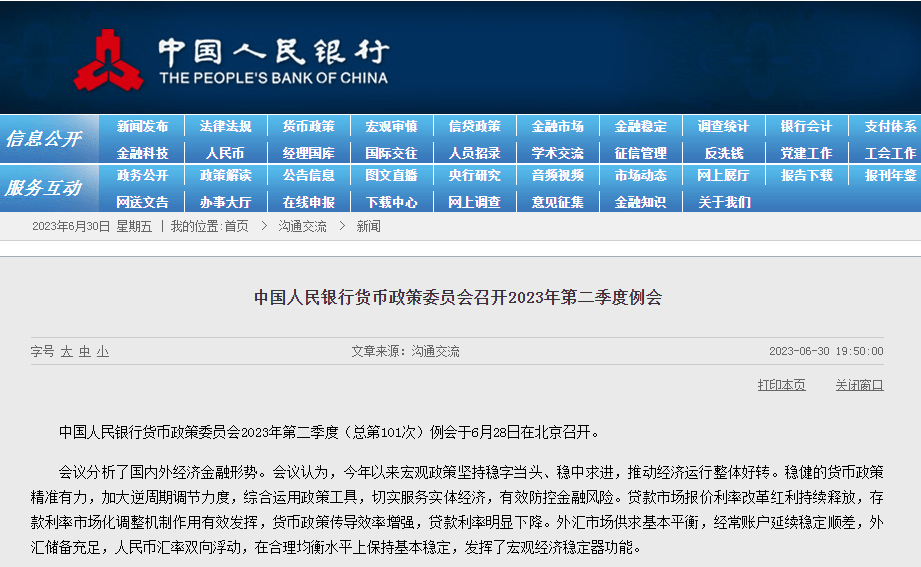Open 报告下载 link
The image size is (921, 567).
pos(806,175)
